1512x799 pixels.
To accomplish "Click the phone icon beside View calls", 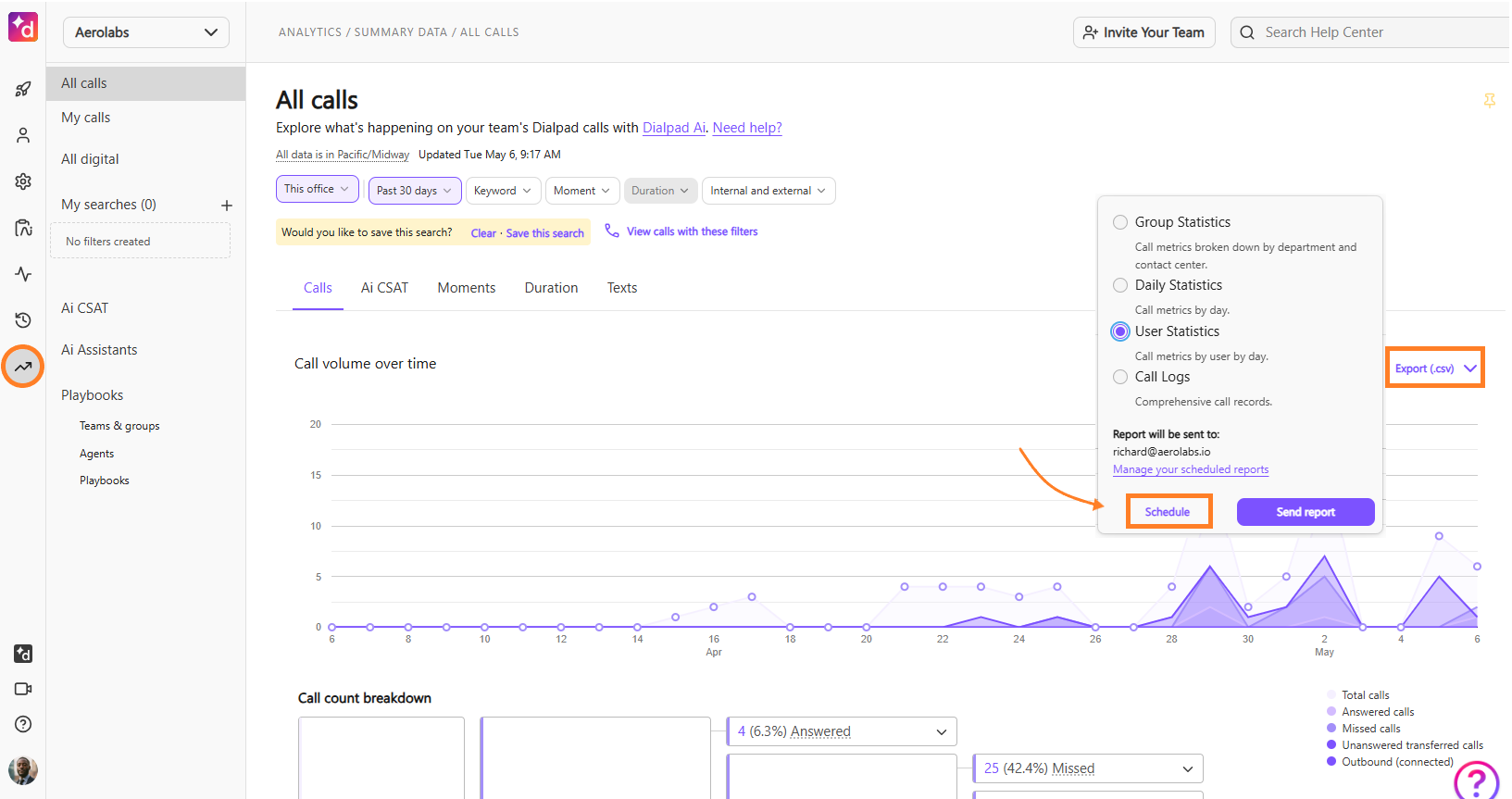I will tap(612, 231).
